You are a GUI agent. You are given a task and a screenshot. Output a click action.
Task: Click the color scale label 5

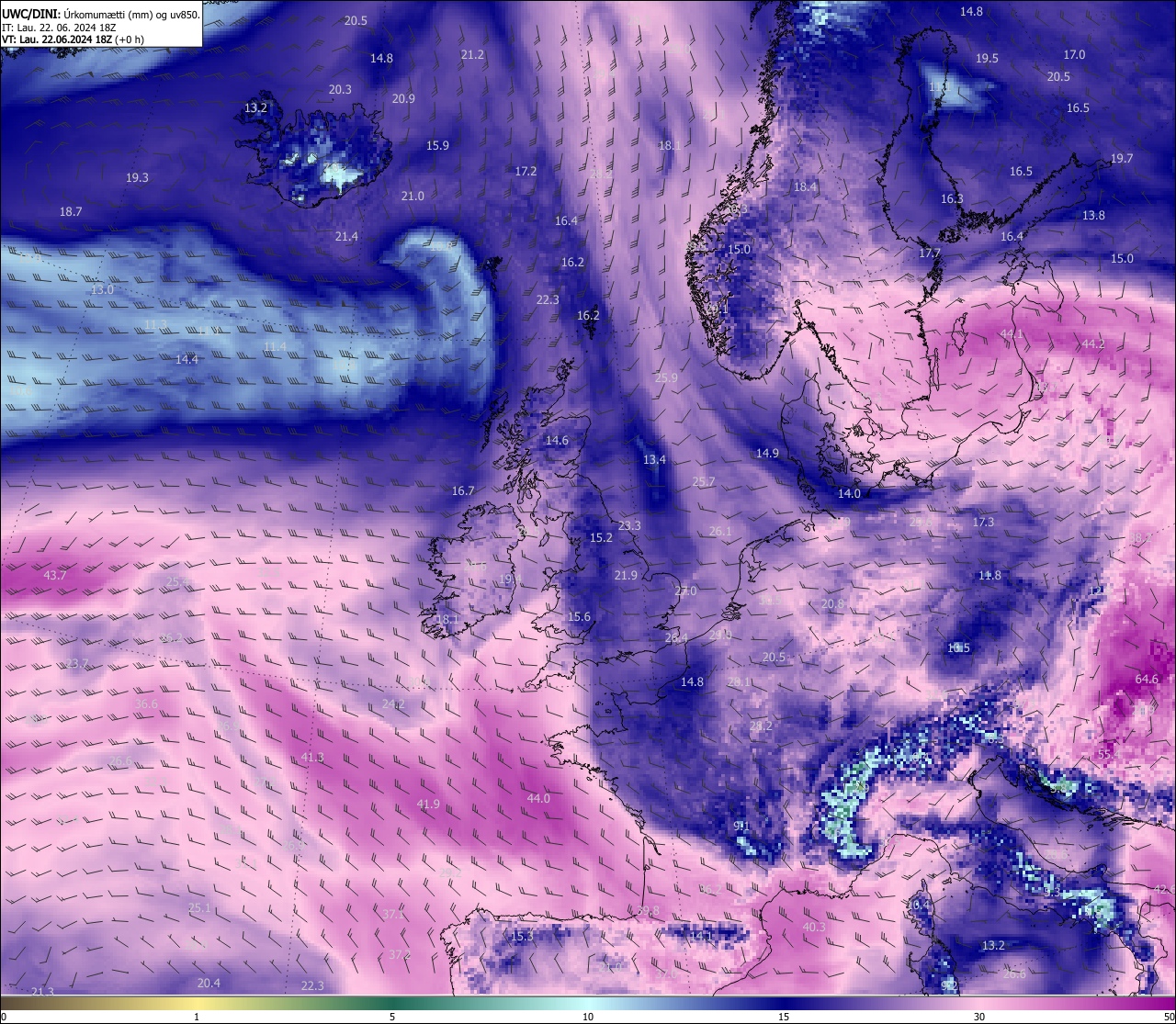[392, 1017]
